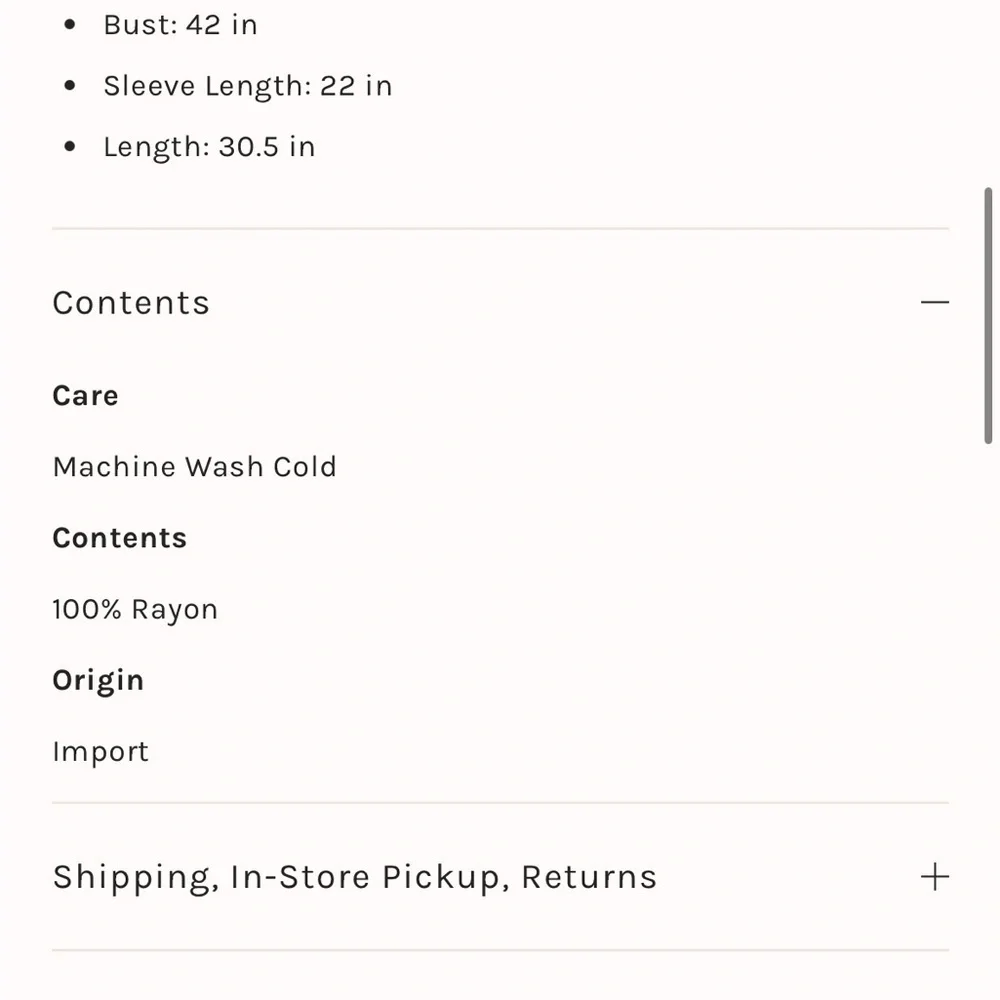Image resolution: width=1000 pixels, height=1000 pixels.
Task: Select the 100% Rayon text
Action: click(135, 610)
